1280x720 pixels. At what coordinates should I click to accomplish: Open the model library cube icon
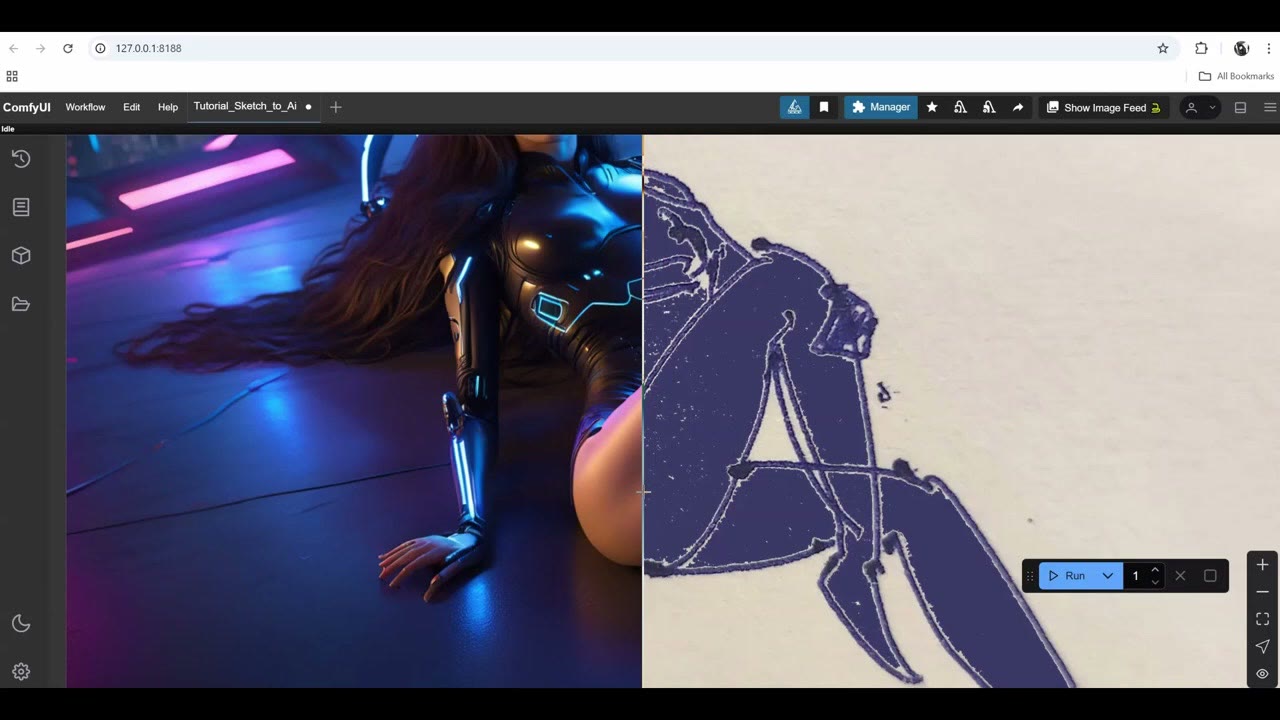point(21,256)
